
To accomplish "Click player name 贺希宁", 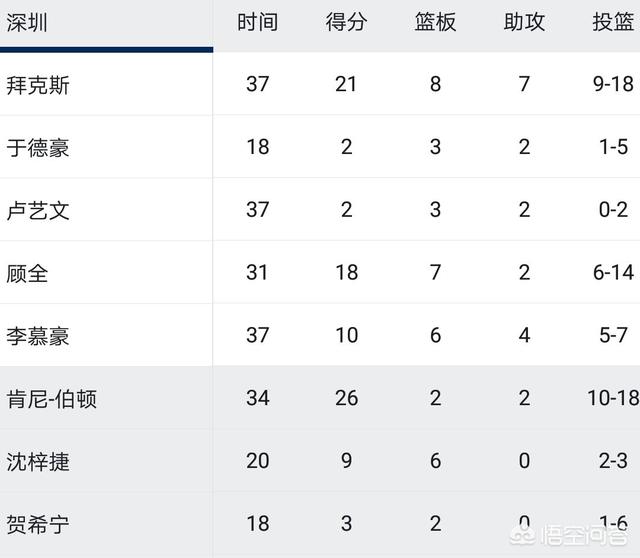I will tap(38, 525).
